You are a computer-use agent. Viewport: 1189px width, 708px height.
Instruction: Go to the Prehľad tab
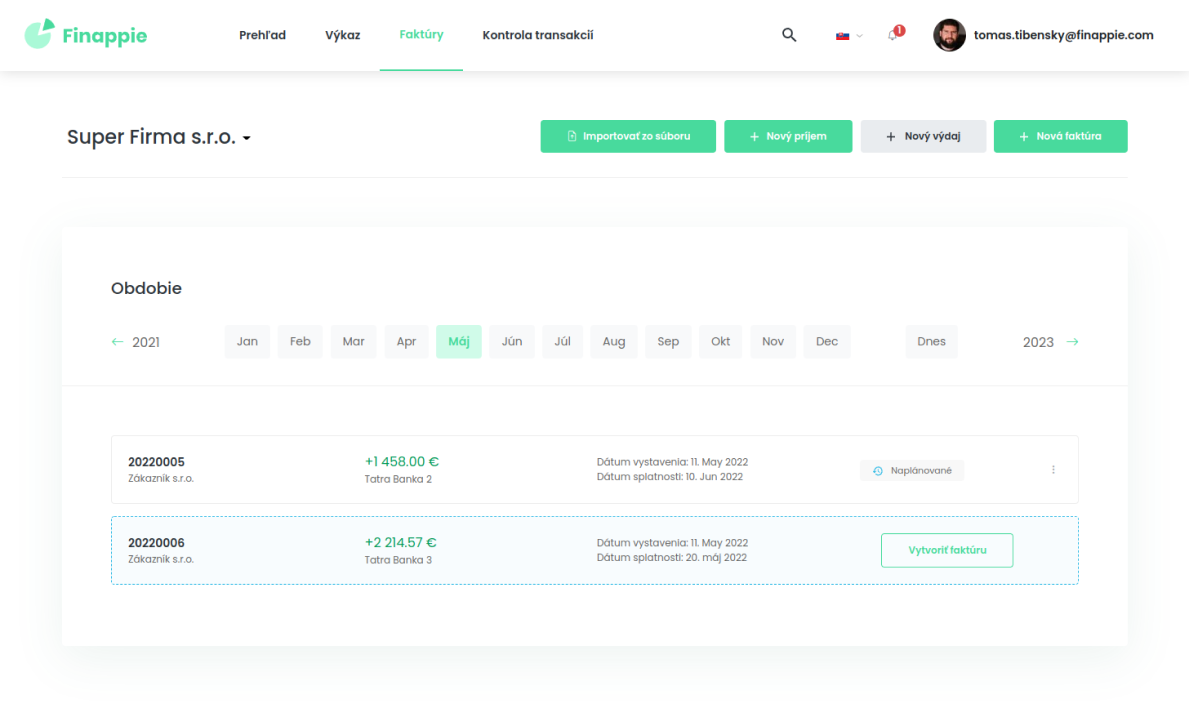pyautogui.click(x=262, y=35)
